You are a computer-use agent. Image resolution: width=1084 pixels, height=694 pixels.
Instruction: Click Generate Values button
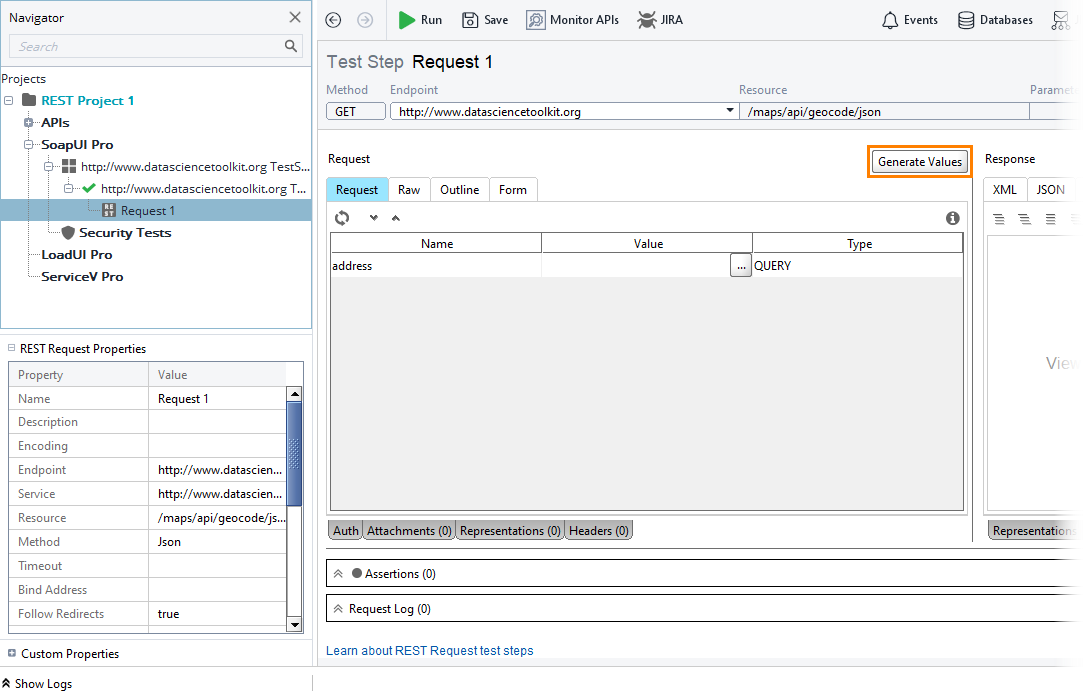[919, 162]
